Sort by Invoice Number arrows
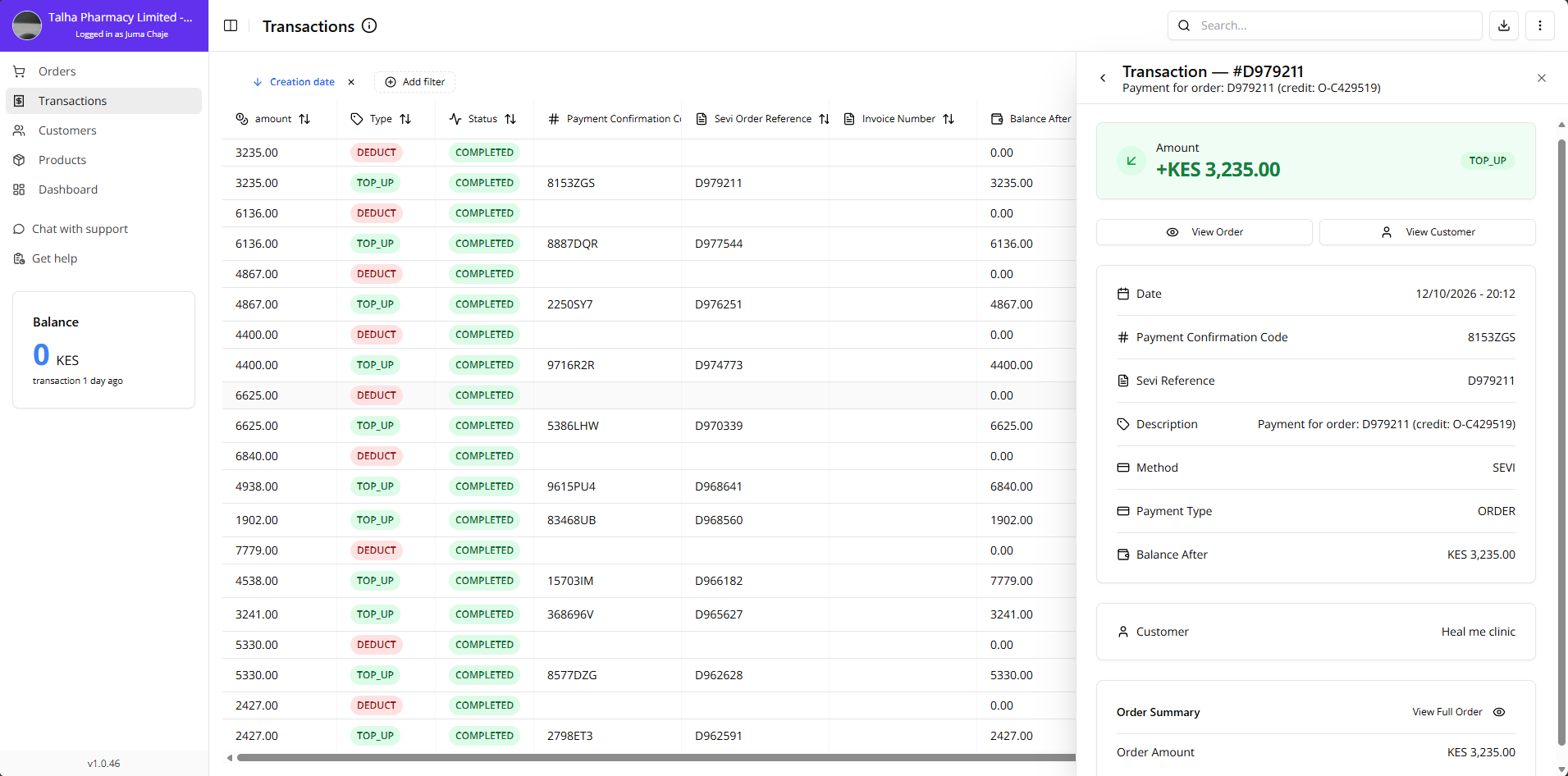The image size is (1568, 776). 949,119
